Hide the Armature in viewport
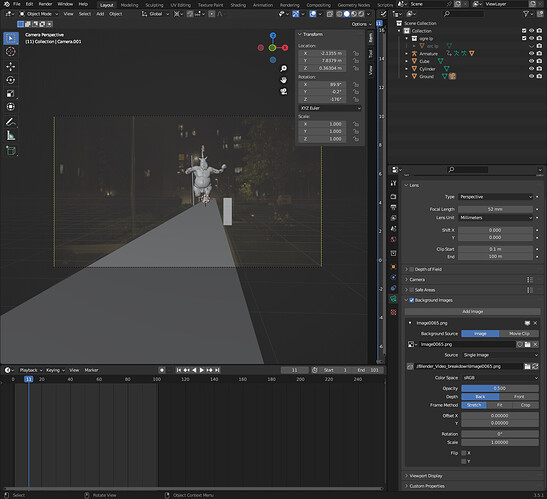 pos(531,53)
